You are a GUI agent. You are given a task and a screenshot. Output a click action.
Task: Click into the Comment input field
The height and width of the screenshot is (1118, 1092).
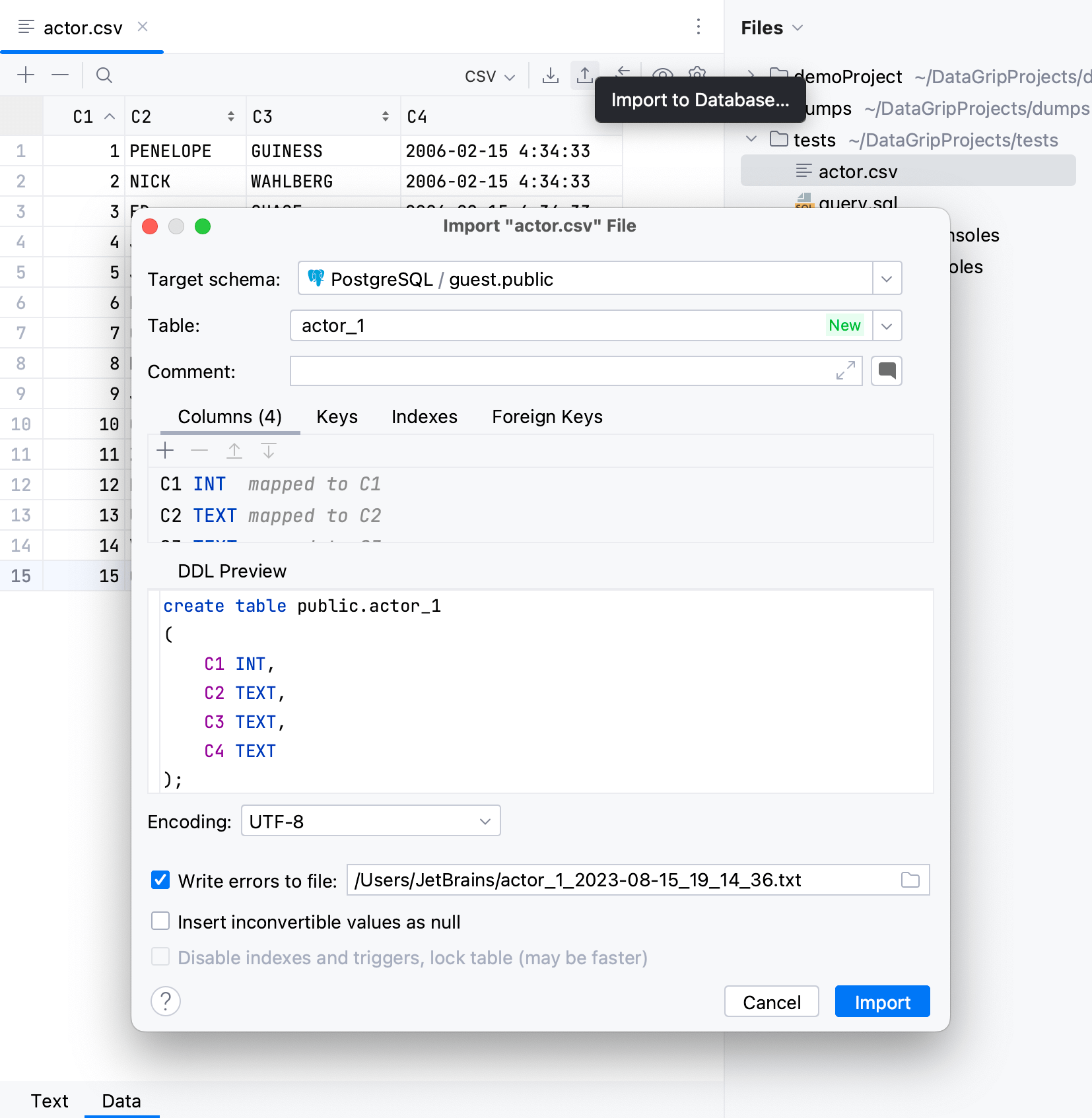[x=576, y=370]
